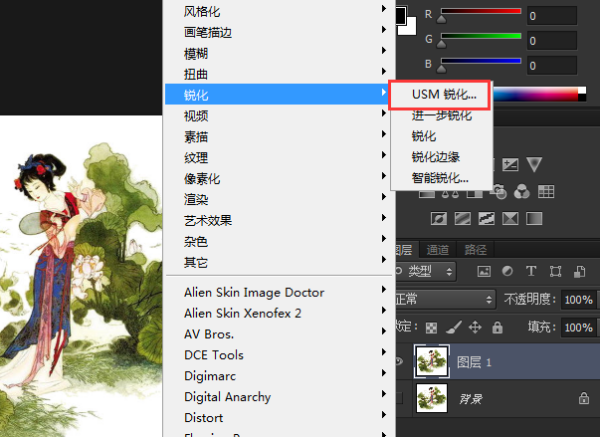Lock layer position (move icon)

[x=475, y=327]
